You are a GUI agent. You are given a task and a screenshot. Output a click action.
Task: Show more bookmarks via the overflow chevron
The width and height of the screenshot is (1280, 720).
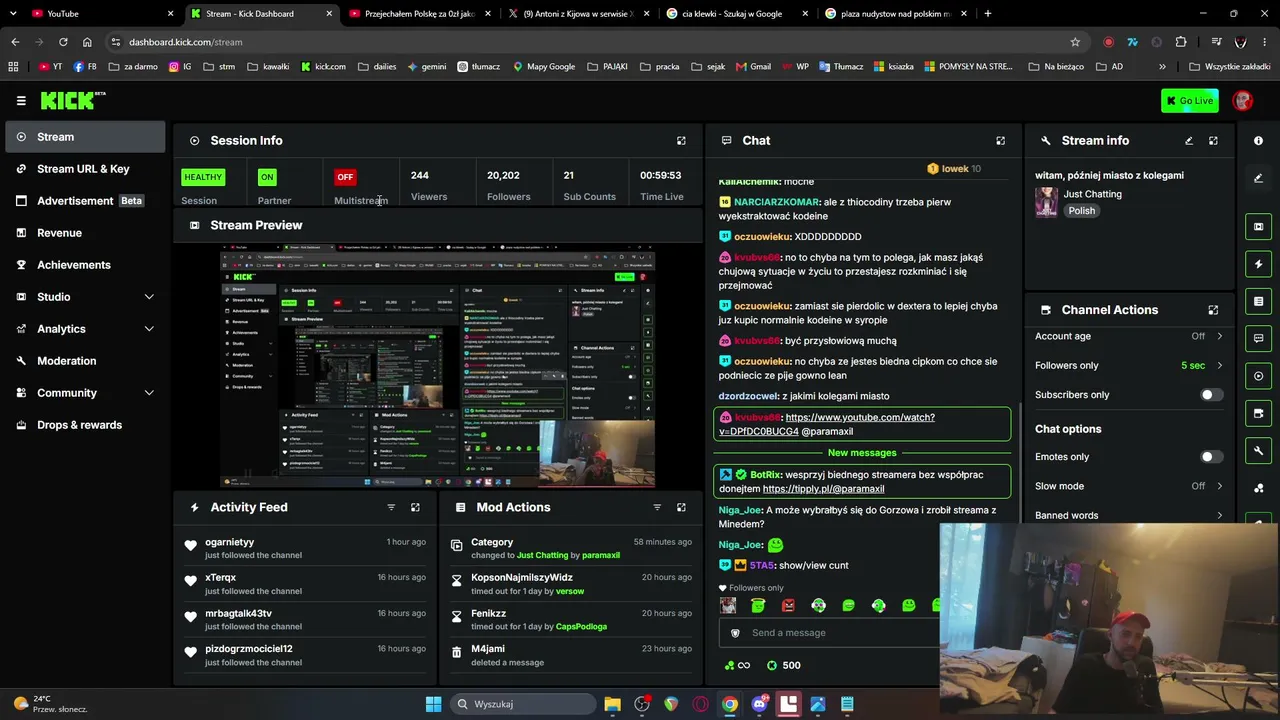(1162, 67)
